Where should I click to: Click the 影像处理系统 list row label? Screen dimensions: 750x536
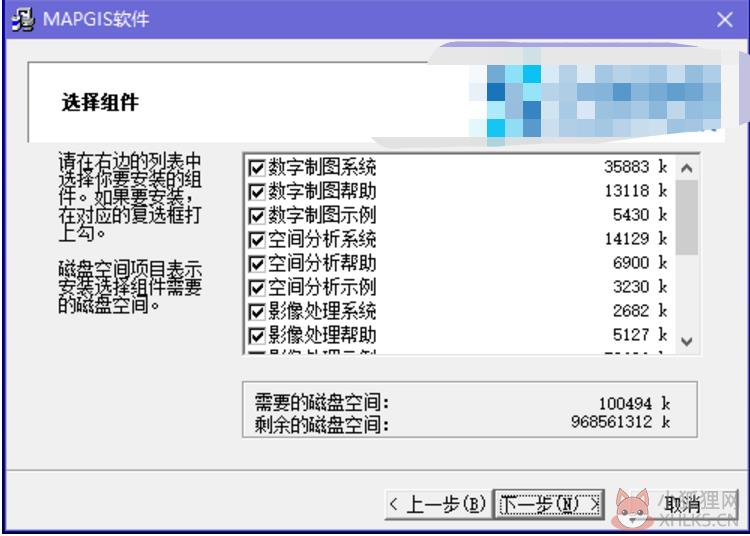pos(322,311)
